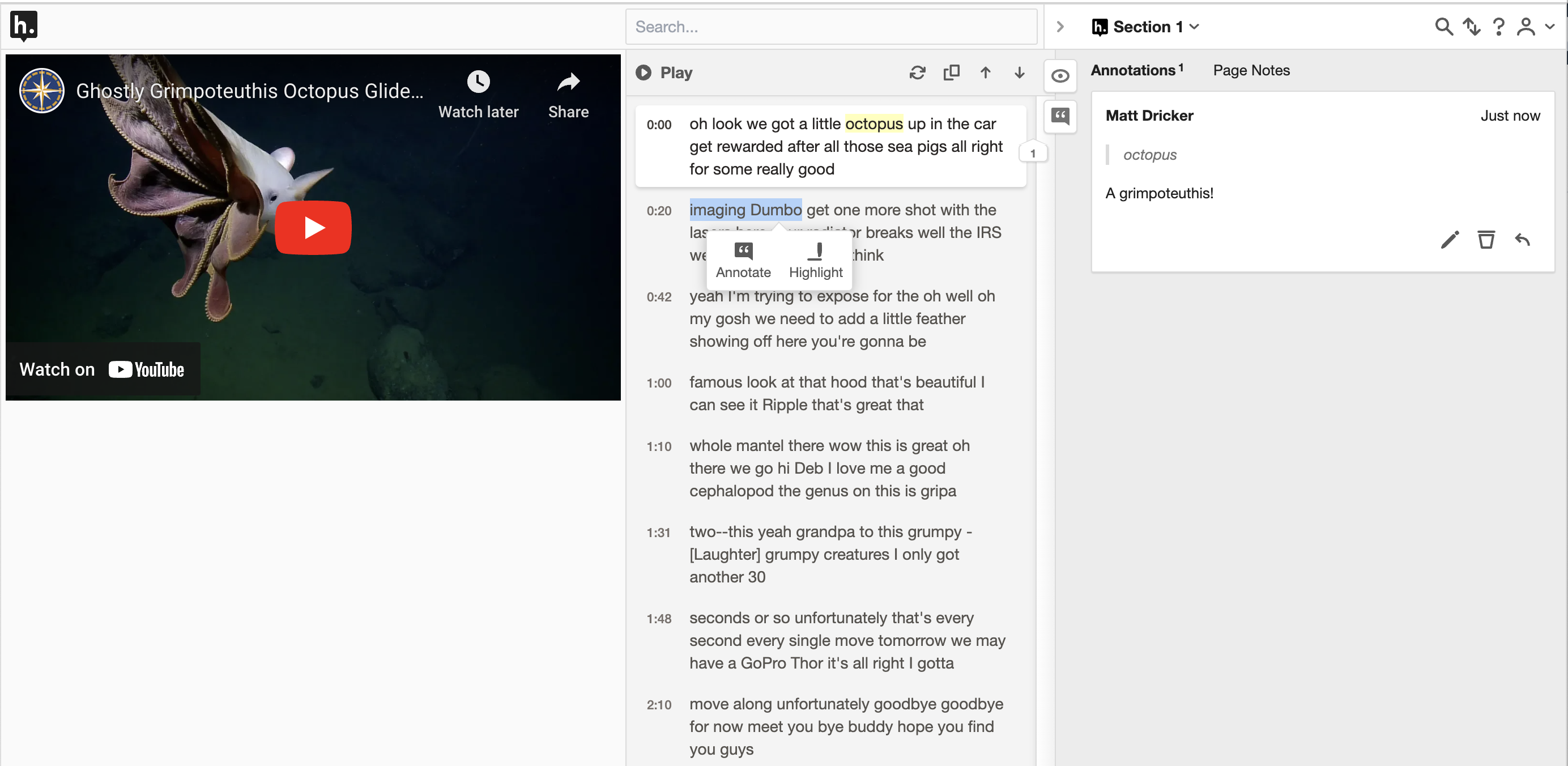Image resolution: width=1568 pixels, height=766 pixels.
Task: Switch to the Page Notes tab
Action: (x=1251, y=70)
